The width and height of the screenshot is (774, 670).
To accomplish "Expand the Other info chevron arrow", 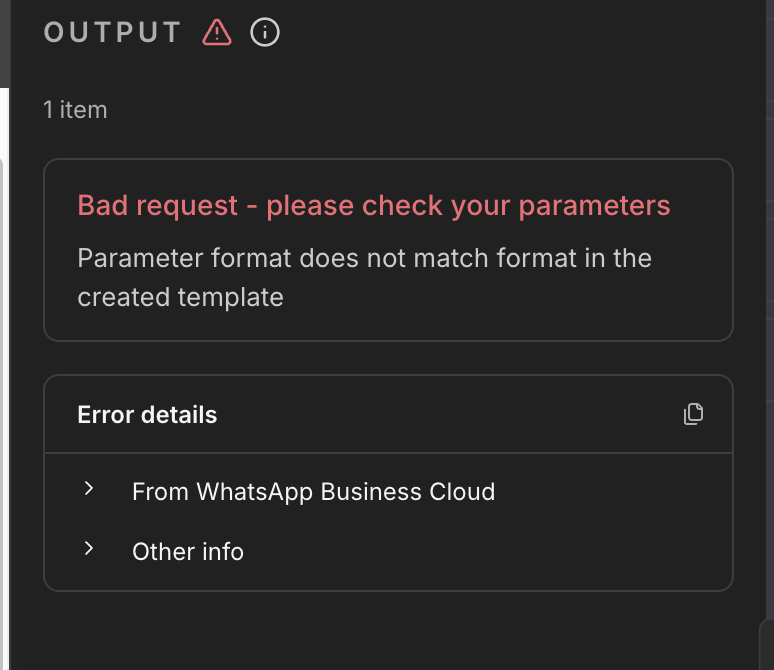I will pos(89,549).
